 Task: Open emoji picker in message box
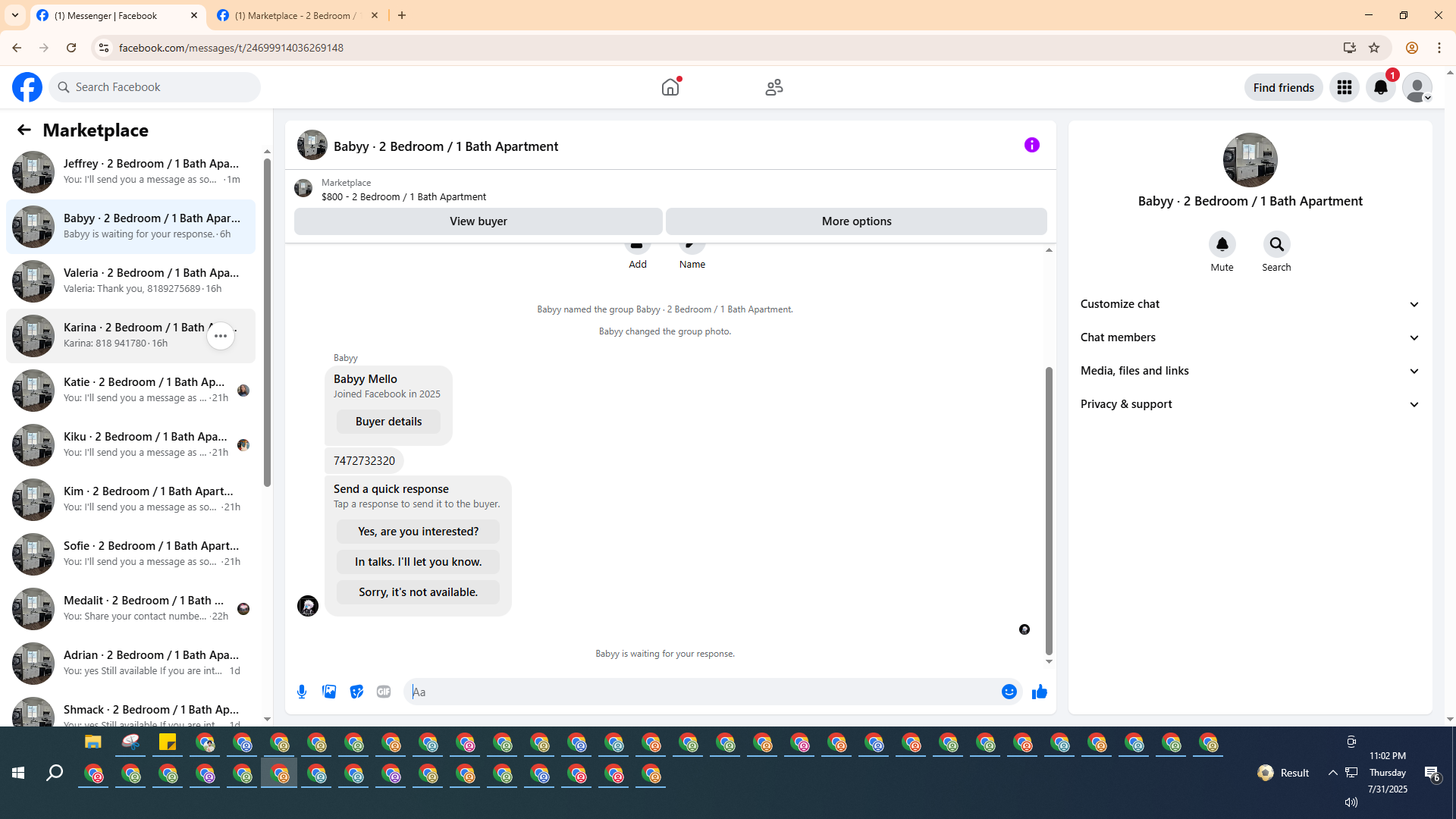1009,692
